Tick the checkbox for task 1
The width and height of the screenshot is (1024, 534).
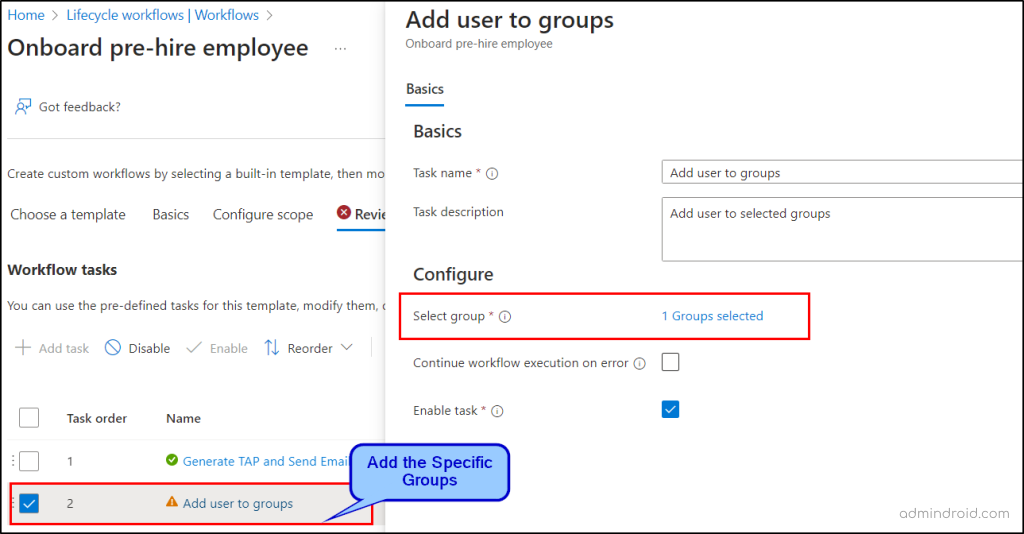[x=29, y=461]
